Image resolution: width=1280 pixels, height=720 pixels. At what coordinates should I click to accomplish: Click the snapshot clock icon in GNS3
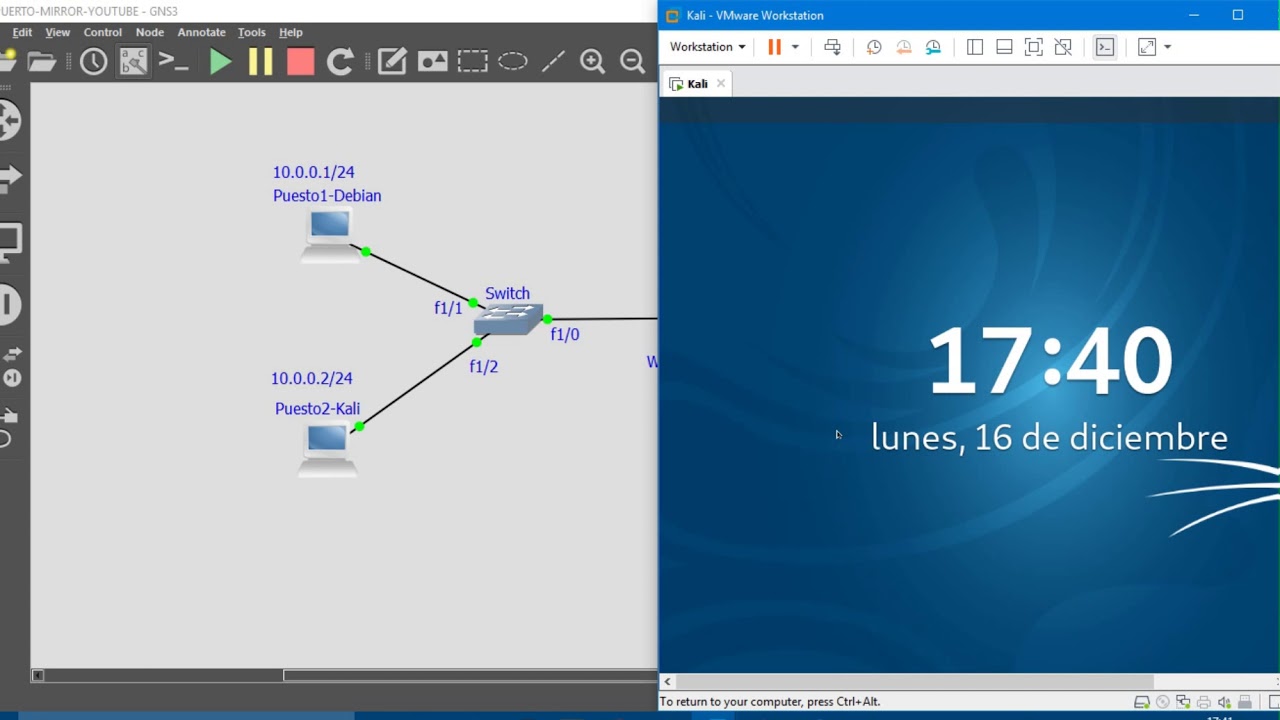[x=94, y=62]
